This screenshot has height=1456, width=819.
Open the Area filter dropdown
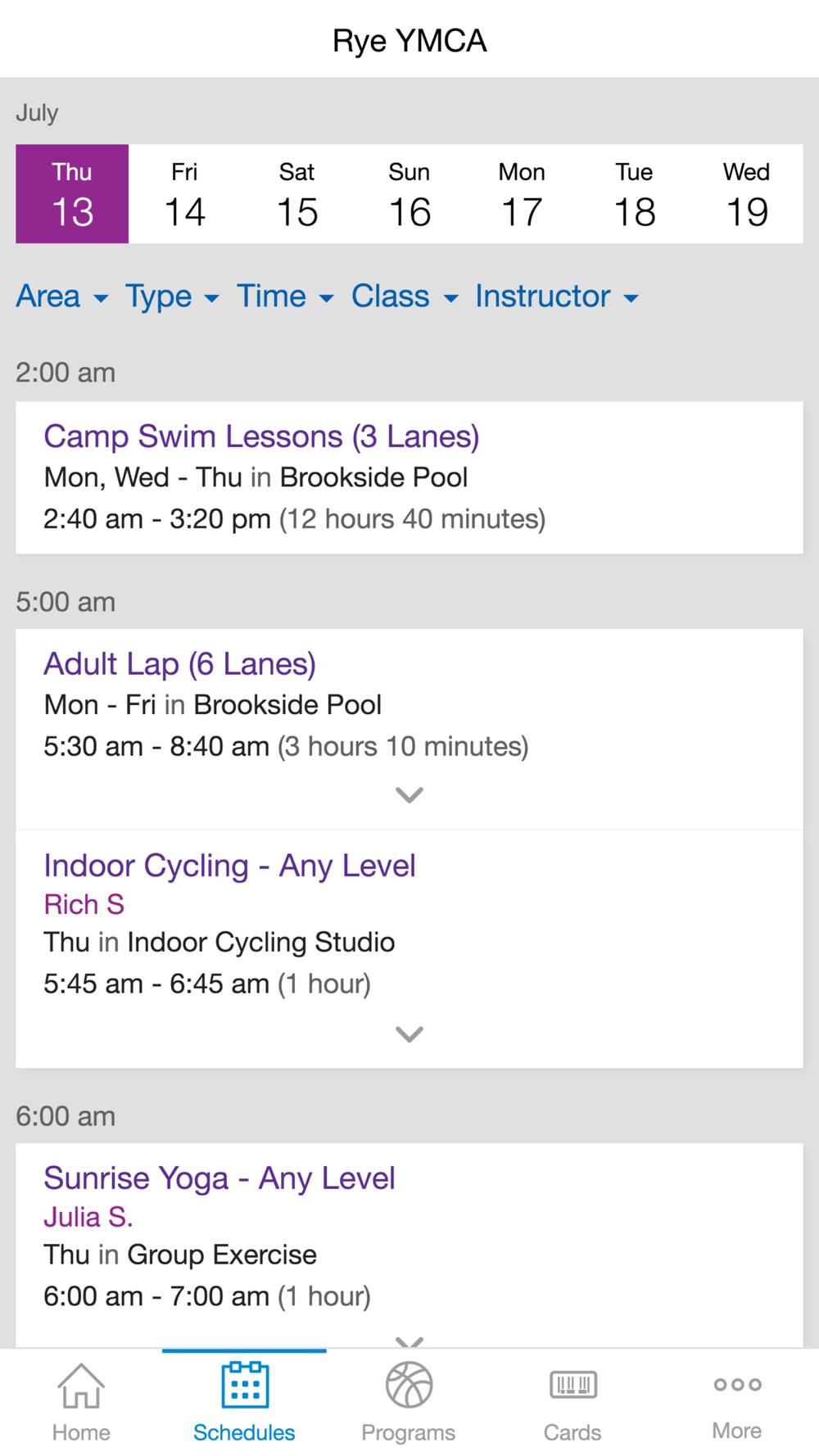(62, 296)
